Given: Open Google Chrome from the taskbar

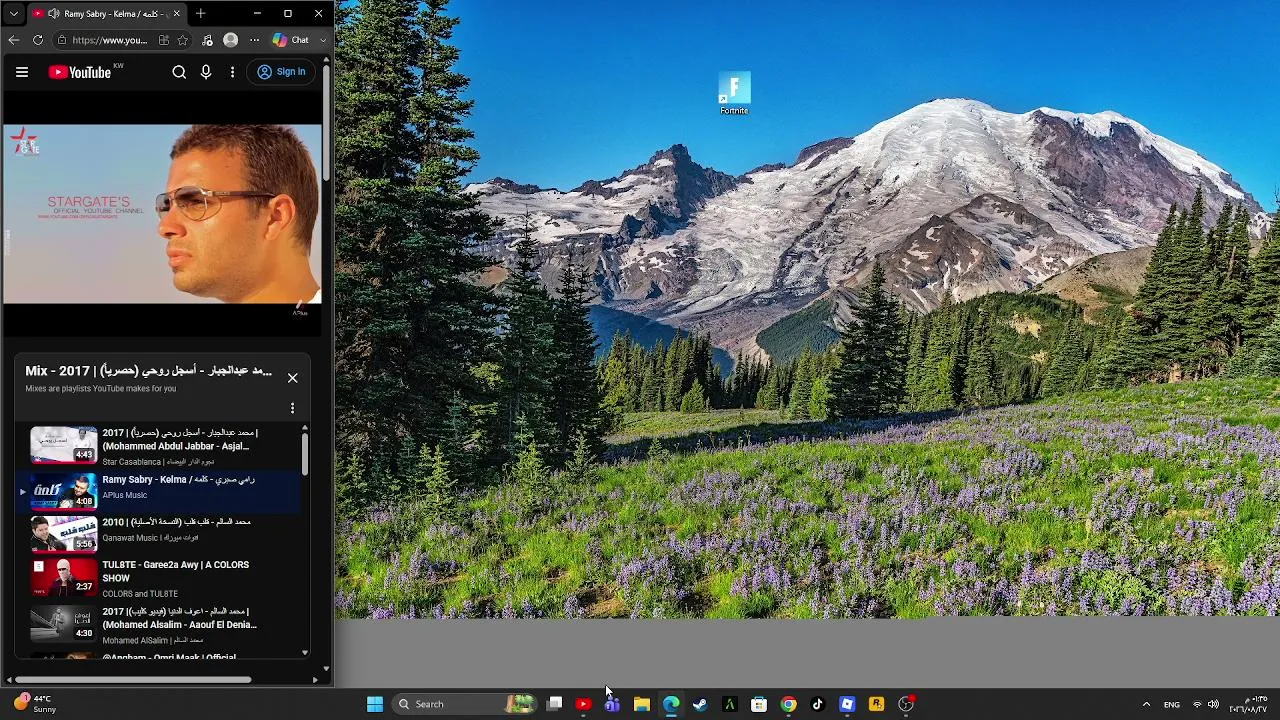Looking at the screenshot, I should [788, 704].
